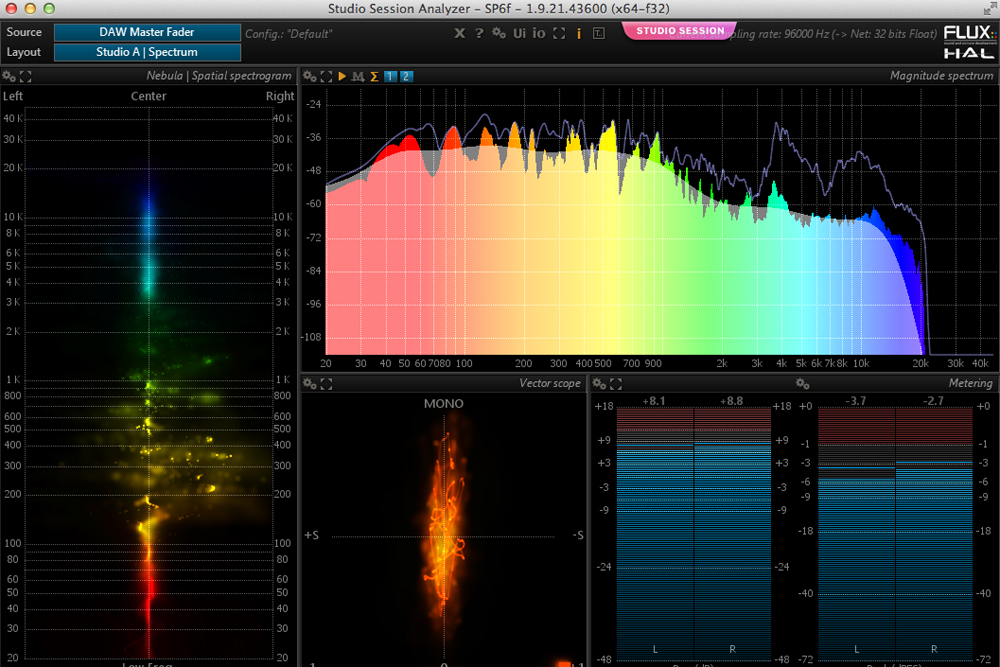Toggle channel 1 in Magnitude spectrum
The width and height of the screenshot is (1000, 667).
(390, 76)
